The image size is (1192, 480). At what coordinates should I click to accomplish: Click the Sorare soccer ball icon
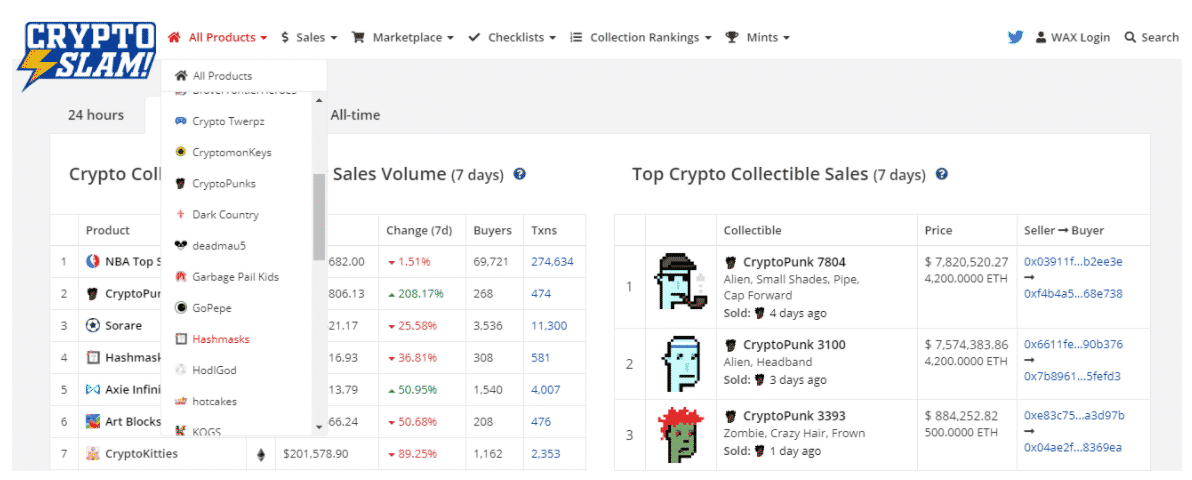pyautogui.click(x=93, y=326)
